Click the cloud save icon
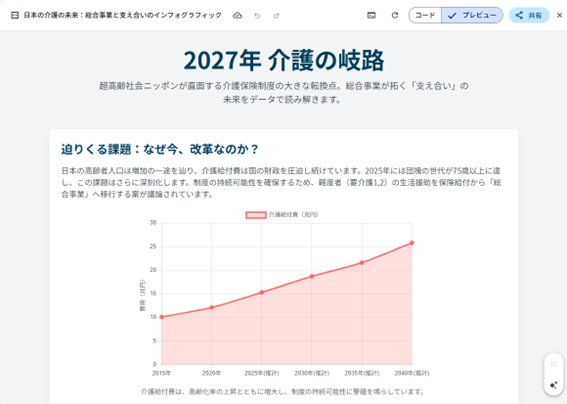The height and width of the screenshot is (404, 567). point(237,15)
